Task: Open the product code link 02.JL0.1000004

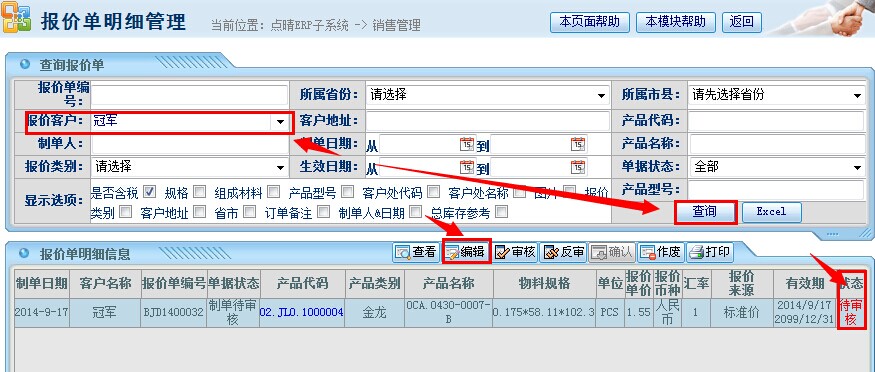Action: point(301,312)
